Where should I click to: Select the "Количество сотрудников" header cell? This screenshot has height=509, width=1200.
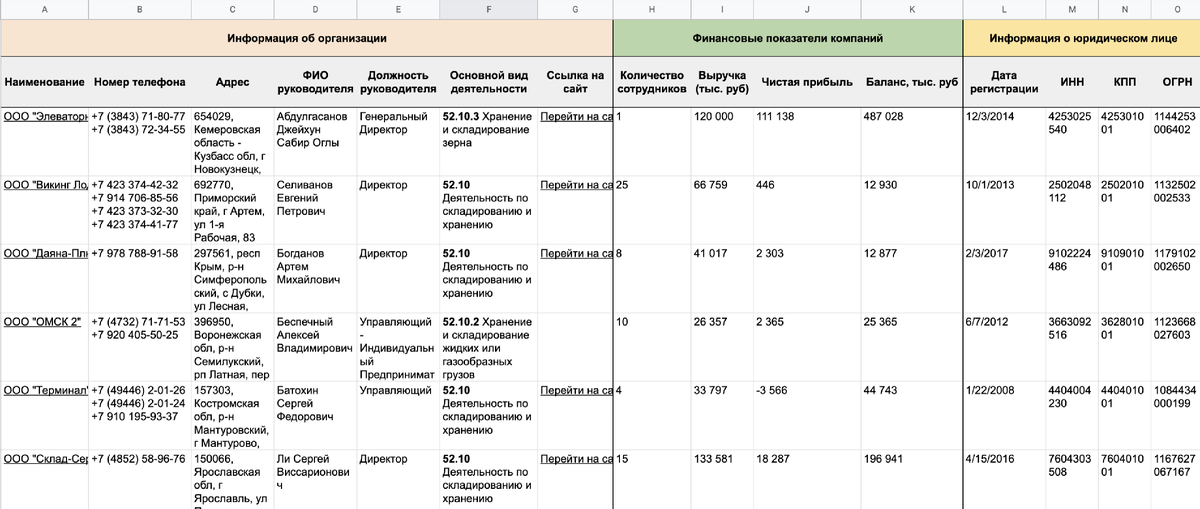tap(651, 81)
